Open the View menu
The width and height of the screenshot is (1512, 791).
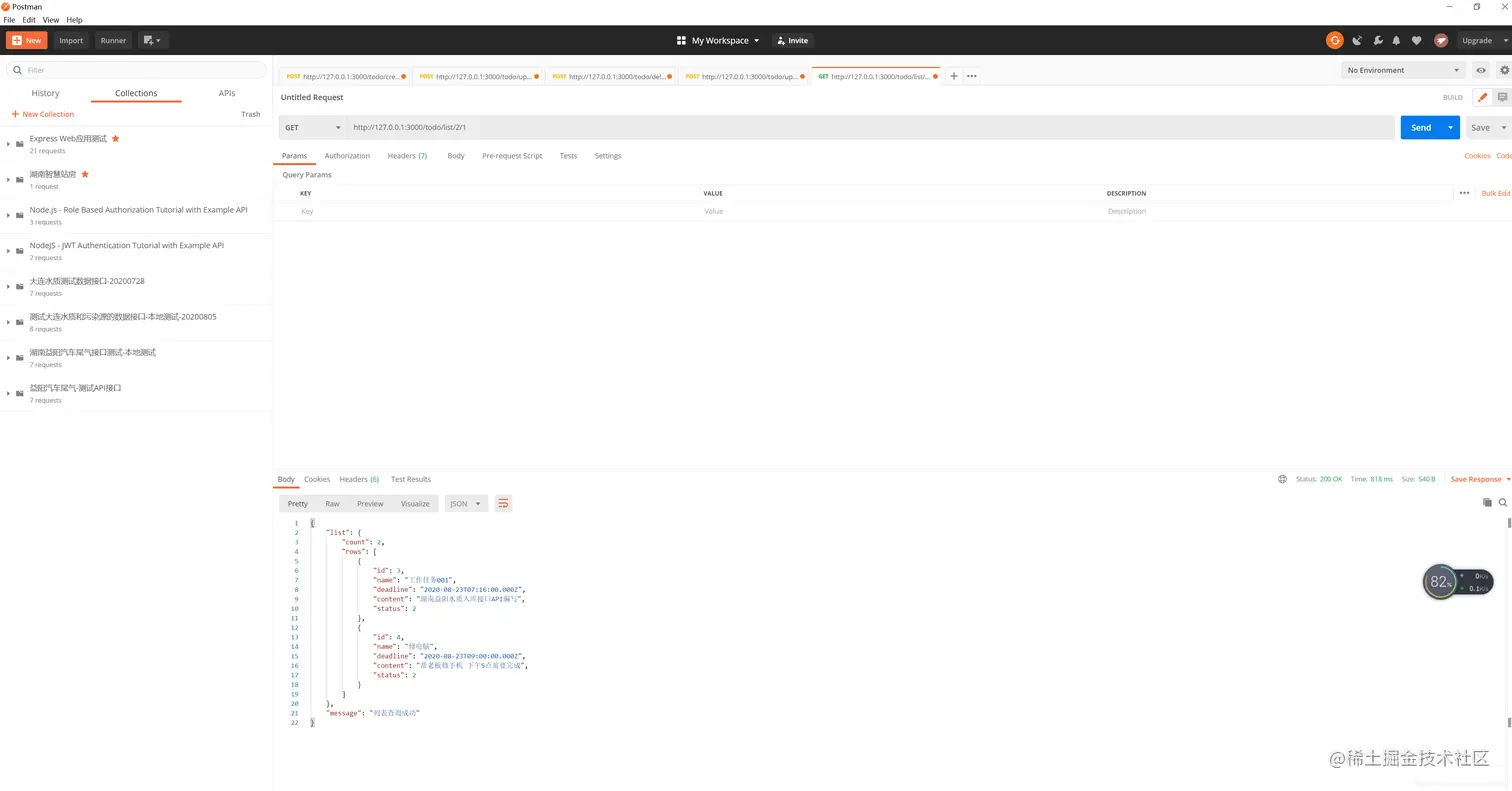click(x=51, y=20)
